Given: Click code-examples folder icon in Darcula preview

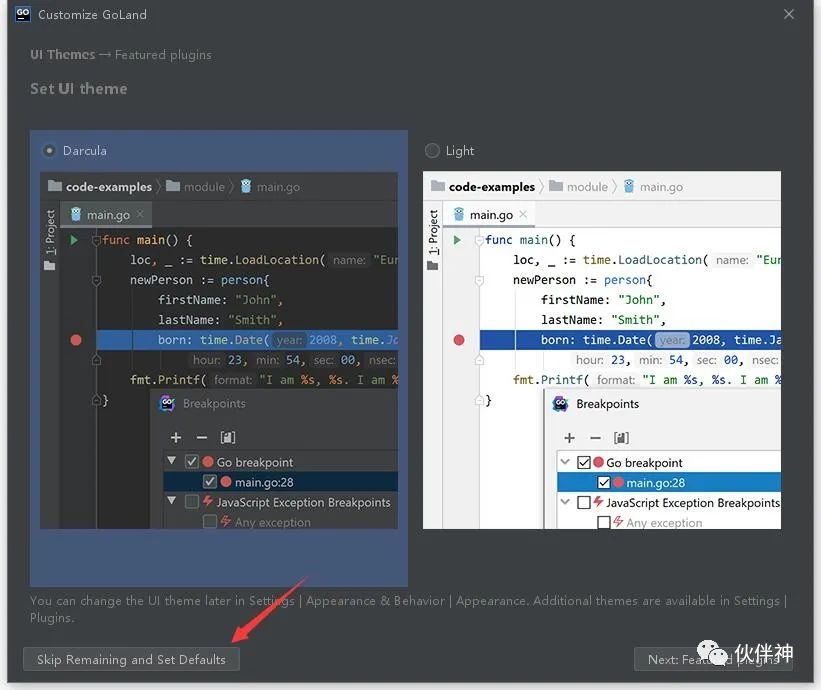Looking at the screenshot, I should pyautogui.click(x=55, y=186).
